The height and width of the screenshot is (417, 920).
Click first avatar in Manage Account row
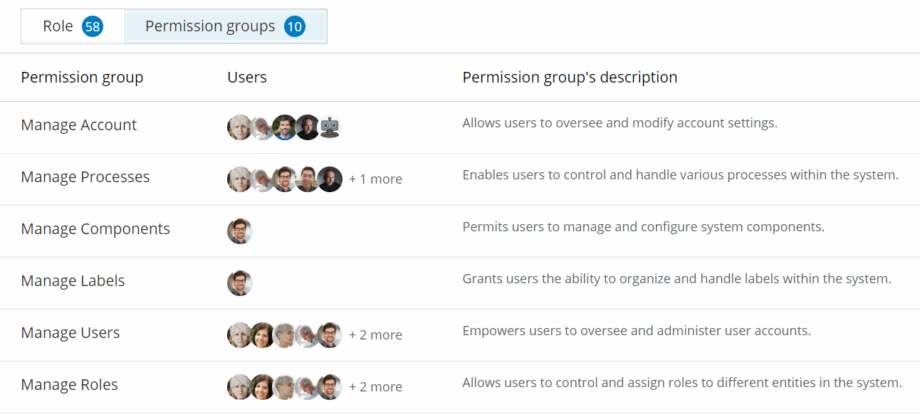coord(239,127)
